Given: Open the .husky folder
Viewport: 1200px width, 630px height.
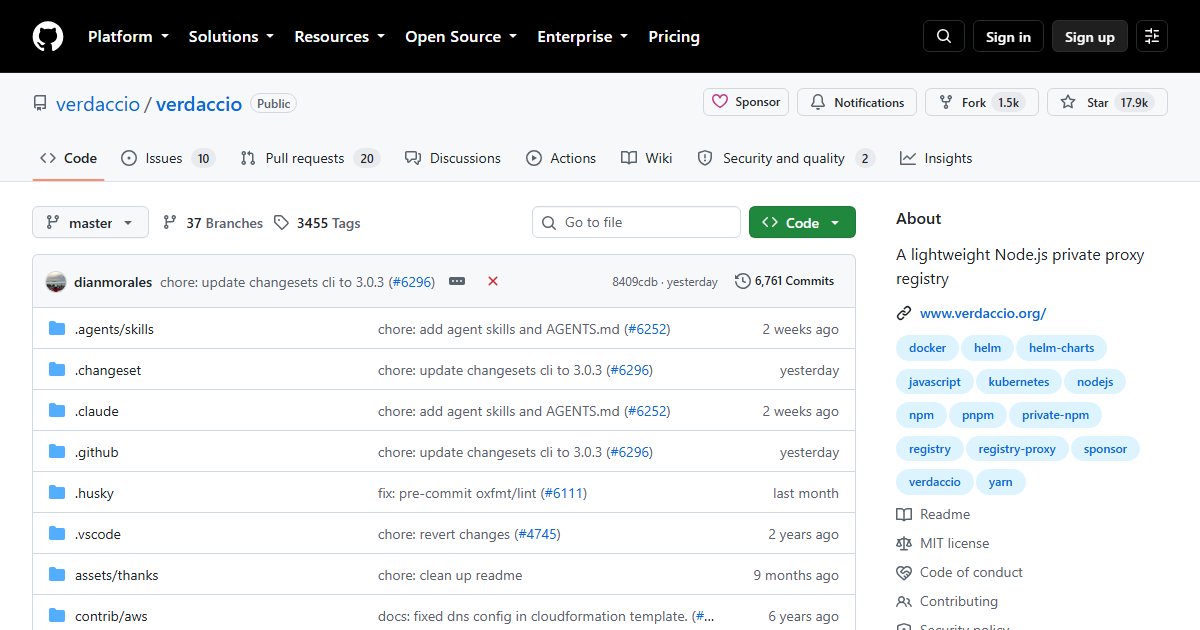Looking at the screenshot, I should click(95, 493).
